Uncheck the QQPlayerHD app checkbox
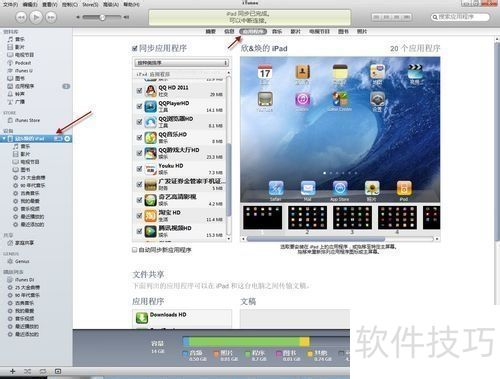The image size is (500, 379). point(139,106)
